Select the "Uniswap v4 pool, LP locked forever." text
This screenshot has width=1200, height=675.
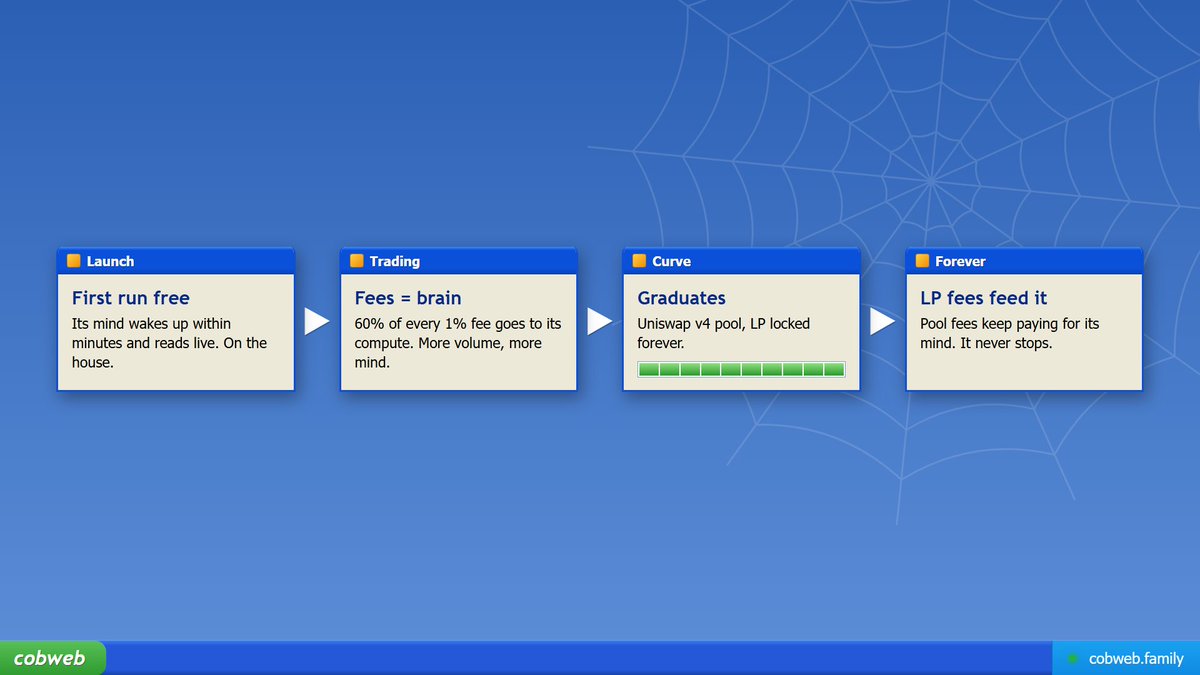coord(724,333)
